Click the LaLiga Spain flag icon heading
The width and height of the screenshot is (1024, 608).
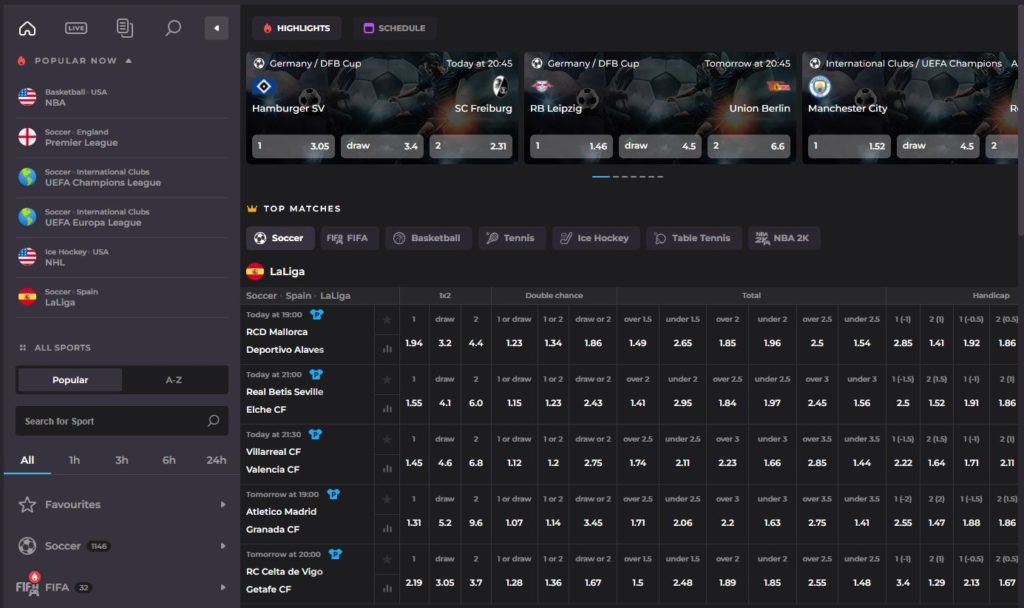pos(255,271)
